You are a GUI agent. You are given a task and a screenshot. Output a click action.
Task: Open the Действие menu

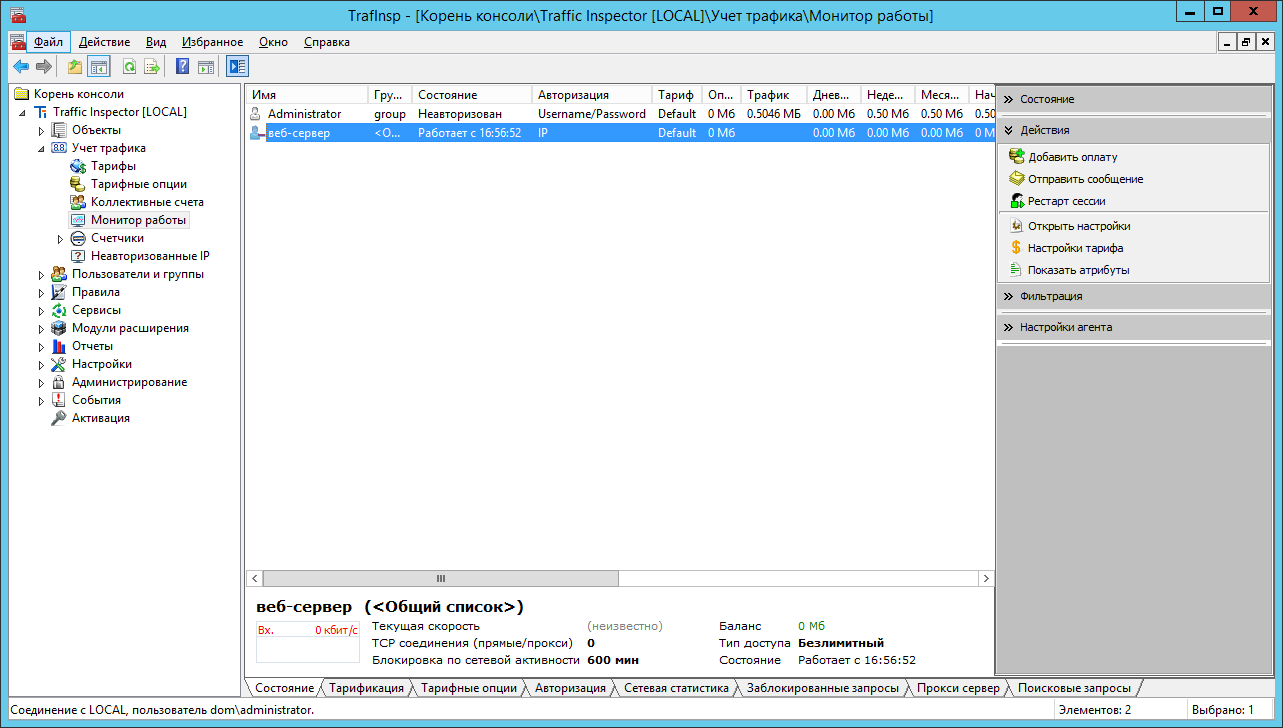click(x=104, y=42)
